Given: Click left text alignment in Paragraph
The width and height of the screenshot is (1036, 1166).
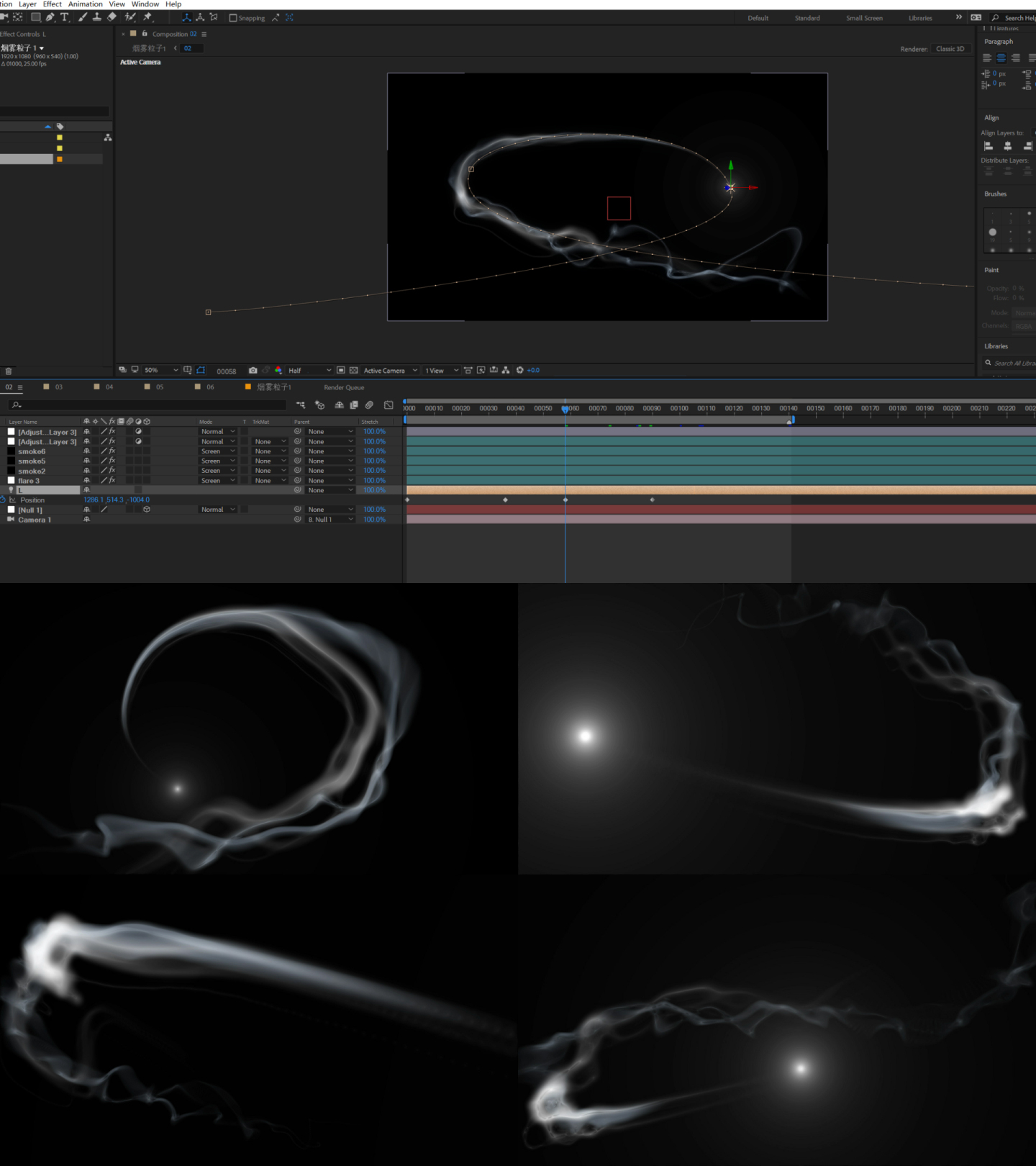Looking at the screenshot, I should point(987,58).
